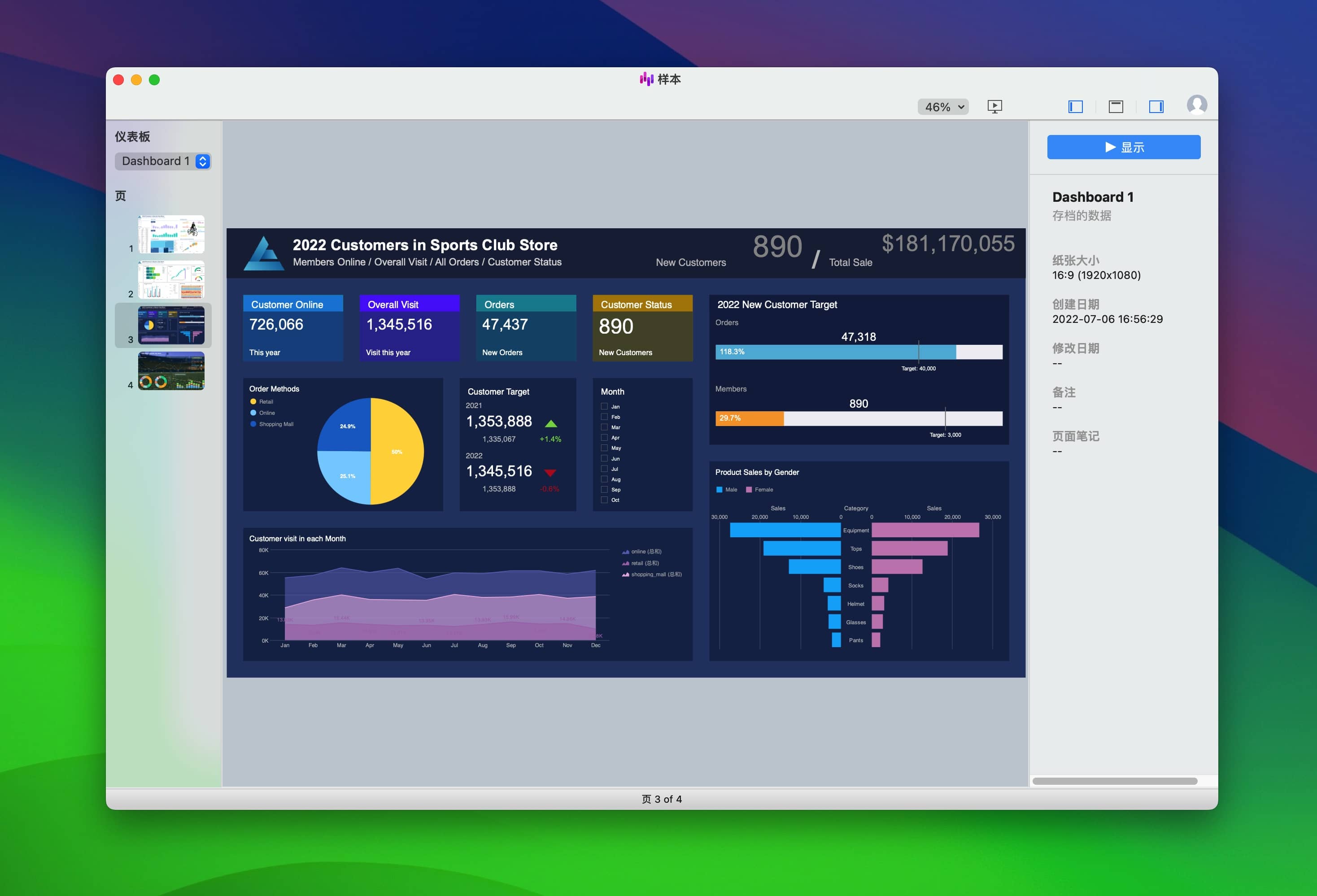Check the Aug month checkbox
Screen dimensions: 1317x896
[x=605, y=479]
